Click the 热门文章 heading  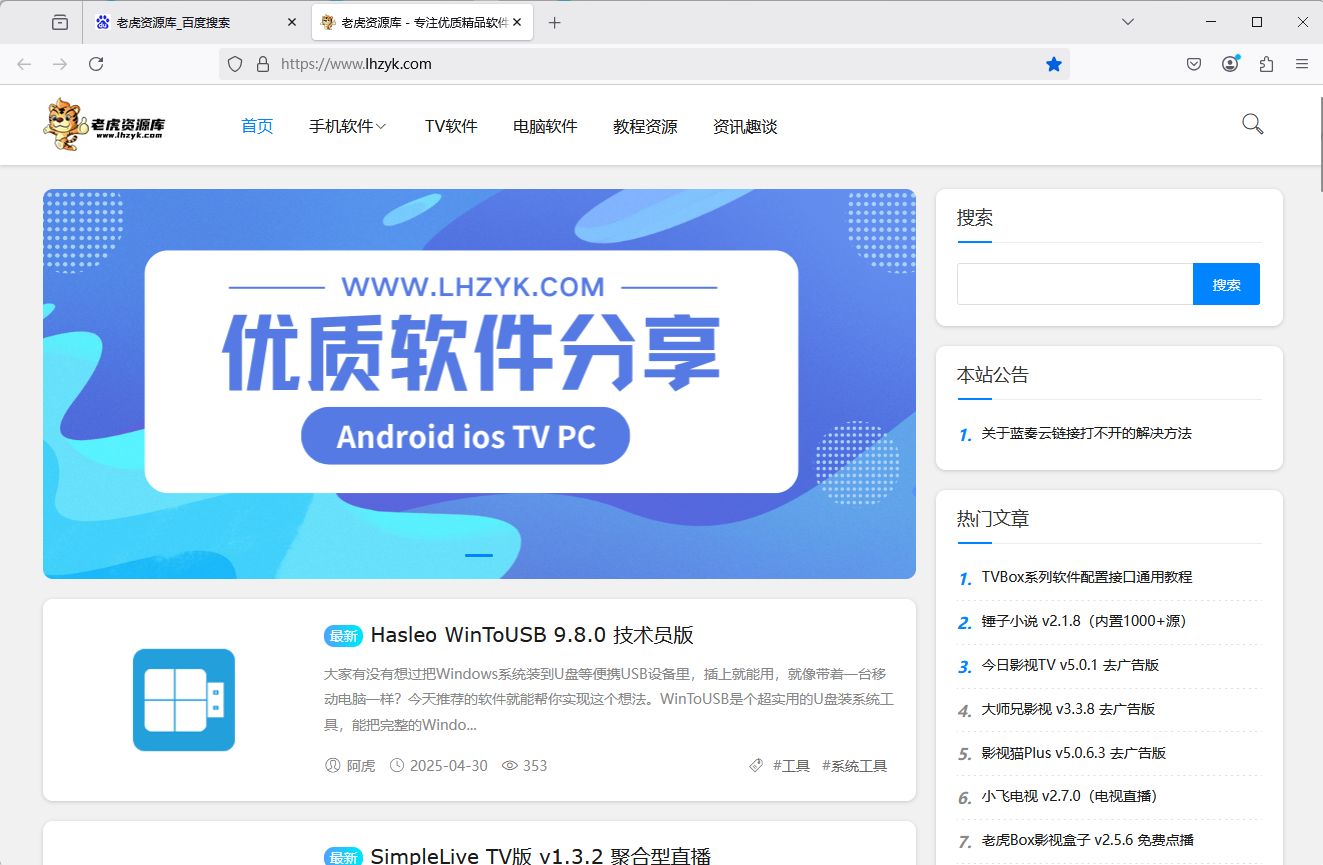coord(993,519)
